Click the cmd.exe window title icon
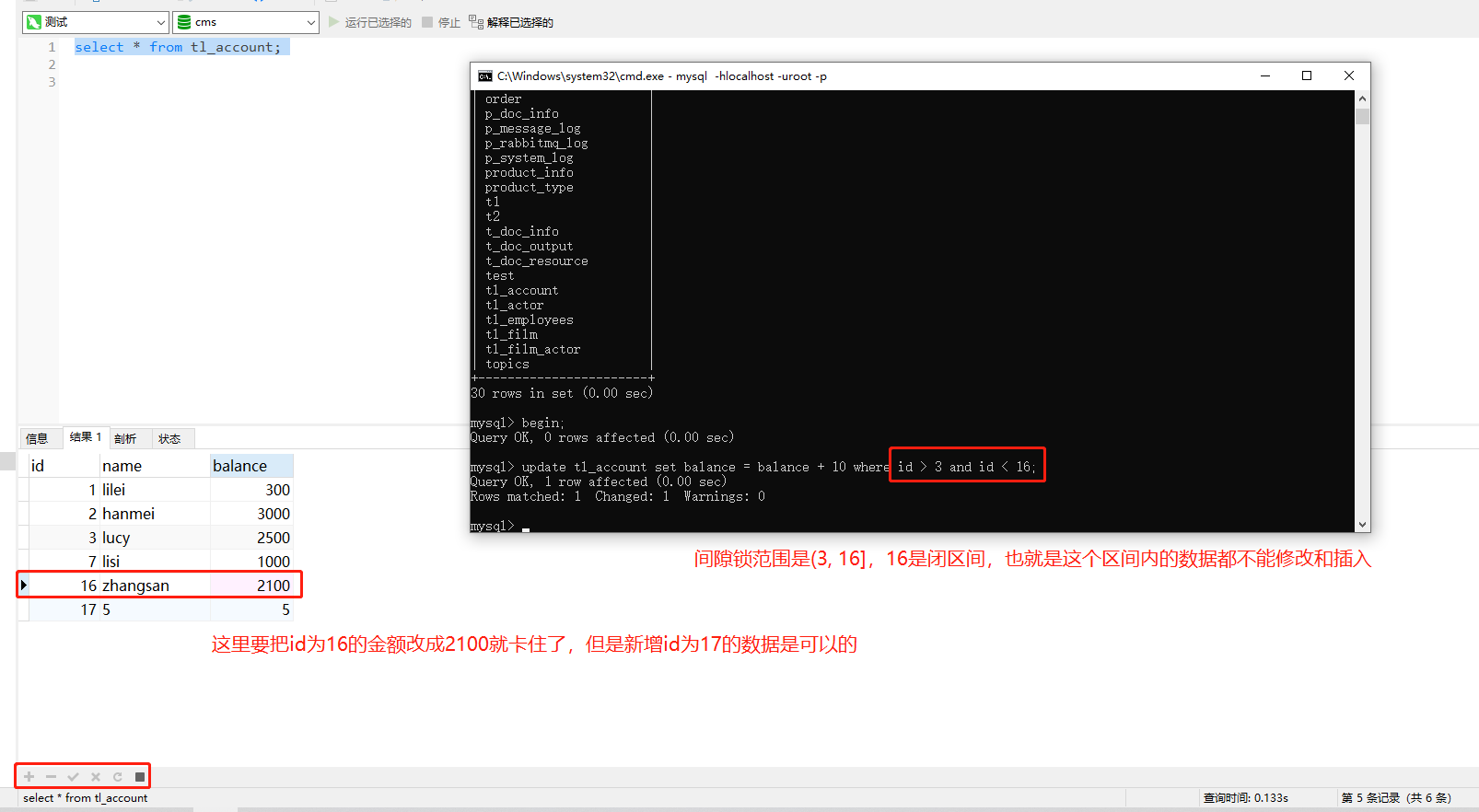1479x812 pixels. (x=484, y=76)
